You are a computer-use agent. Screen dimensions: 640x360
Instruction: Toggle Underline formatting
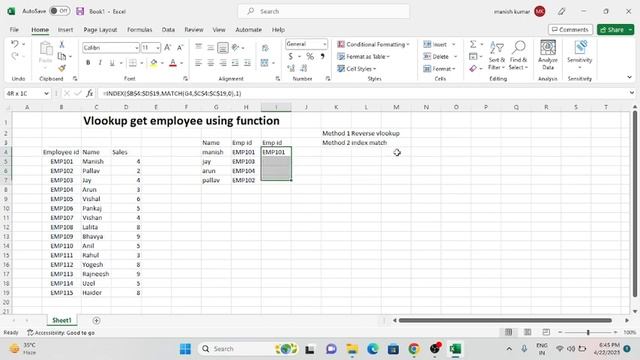point(111,62)
